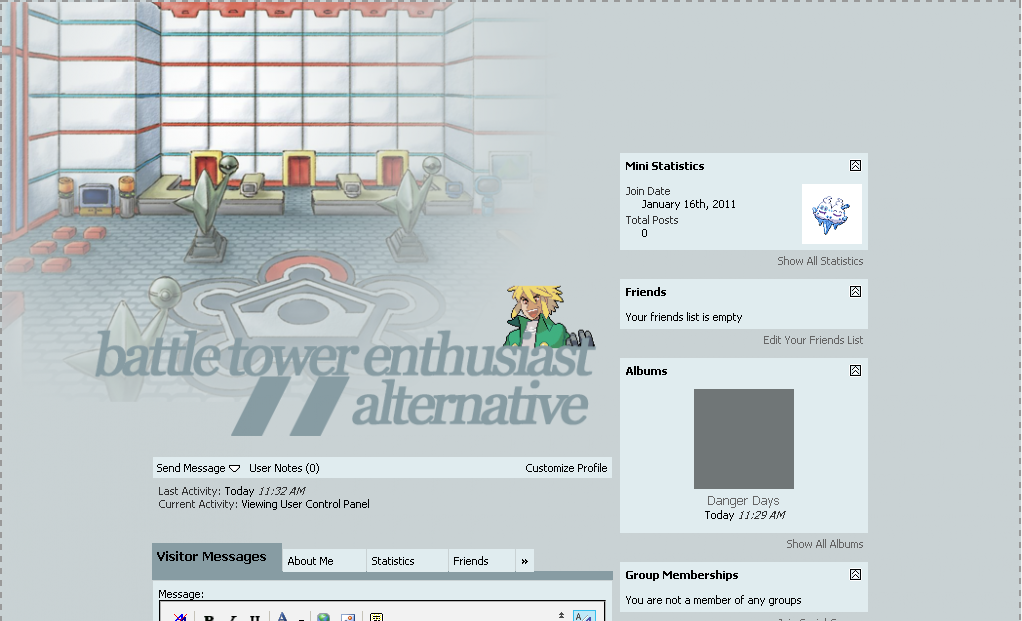The height and width of the screenshot is (621, 1022).
Task: Open the Send Message dropdown
Action: (198, 468)
